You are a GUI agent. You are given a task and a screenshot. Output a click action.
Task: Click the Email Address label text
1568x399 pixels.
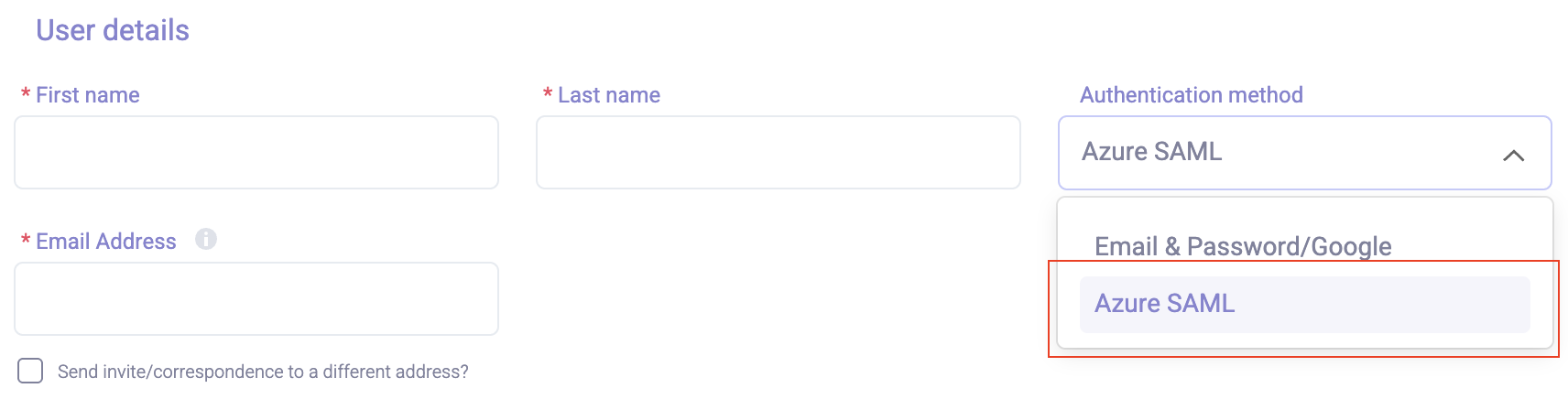pyautogui.click(x=106, y=242)
